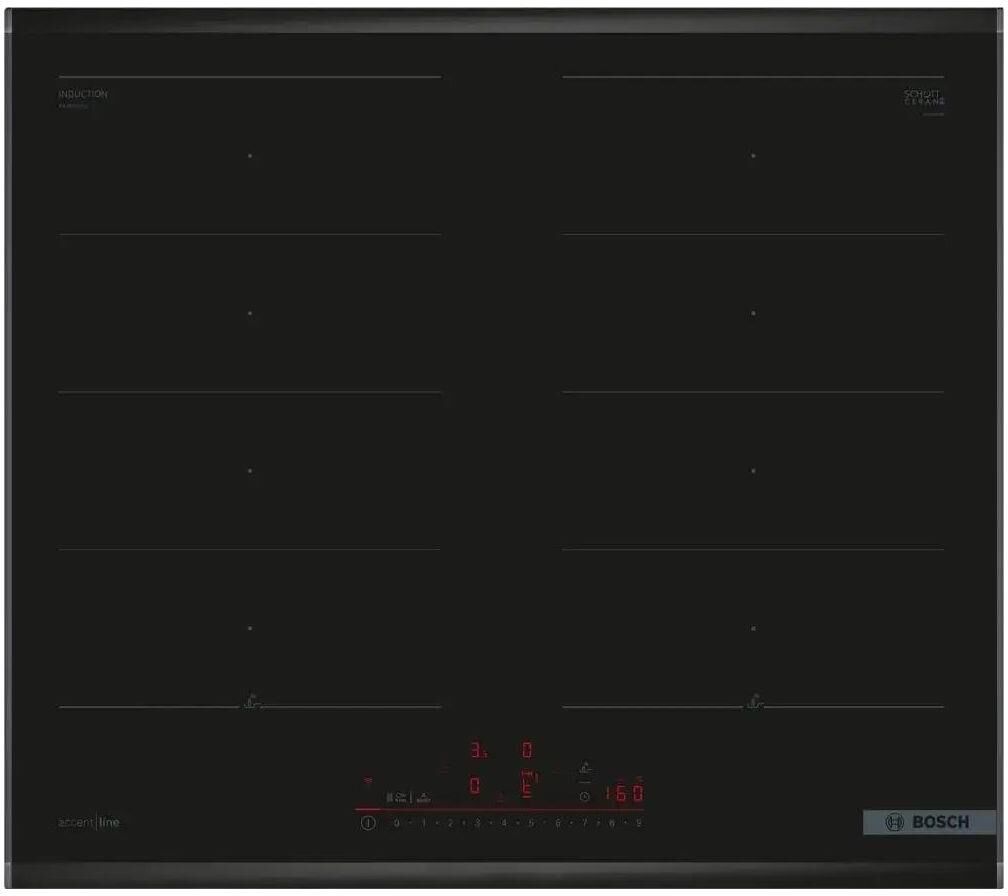Tap the frying sensor pan icon

click(585, 771)
